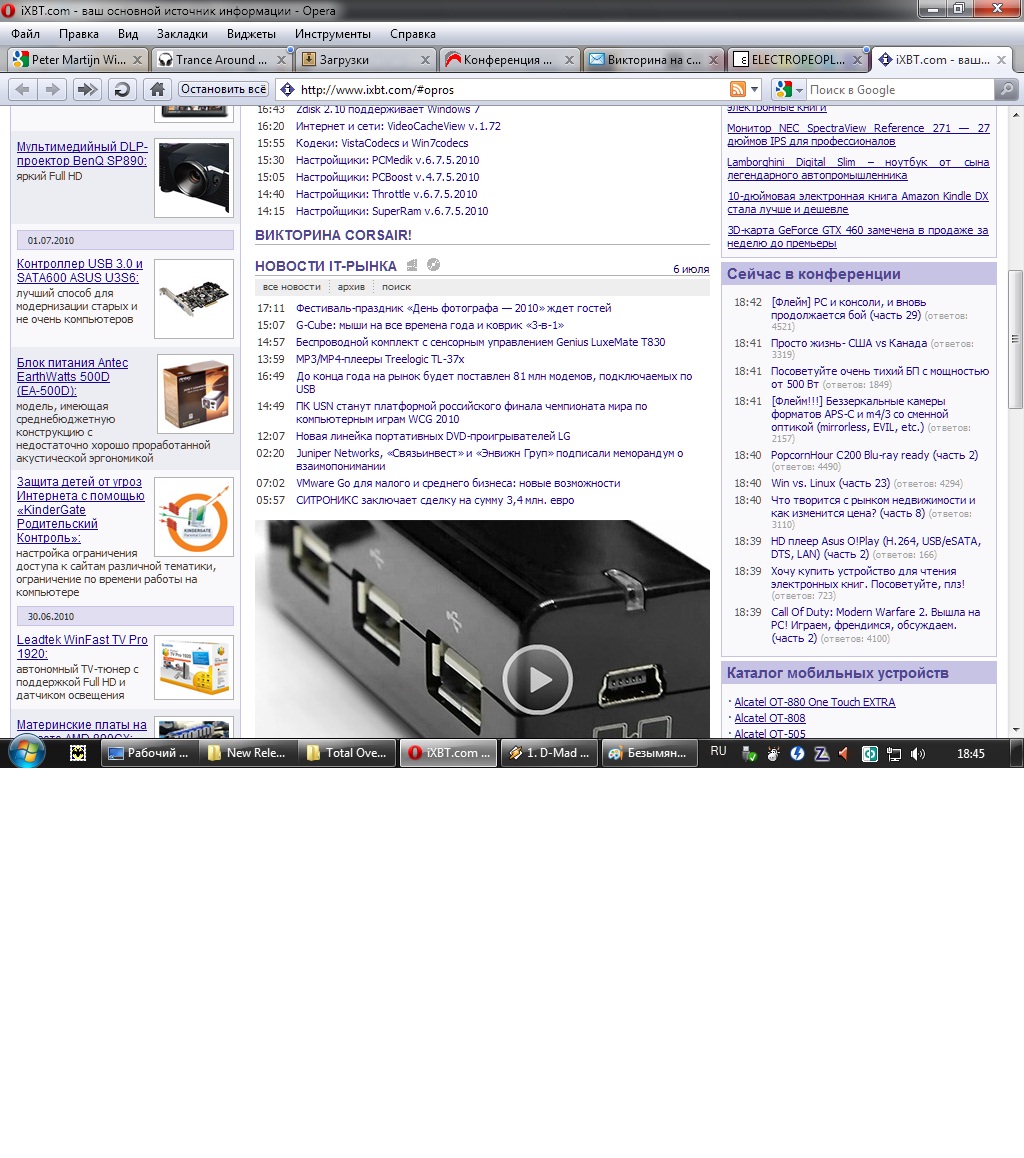
Task: Open the ВИКТОРИНА CORSAIR! heading link
Action: 333,235
